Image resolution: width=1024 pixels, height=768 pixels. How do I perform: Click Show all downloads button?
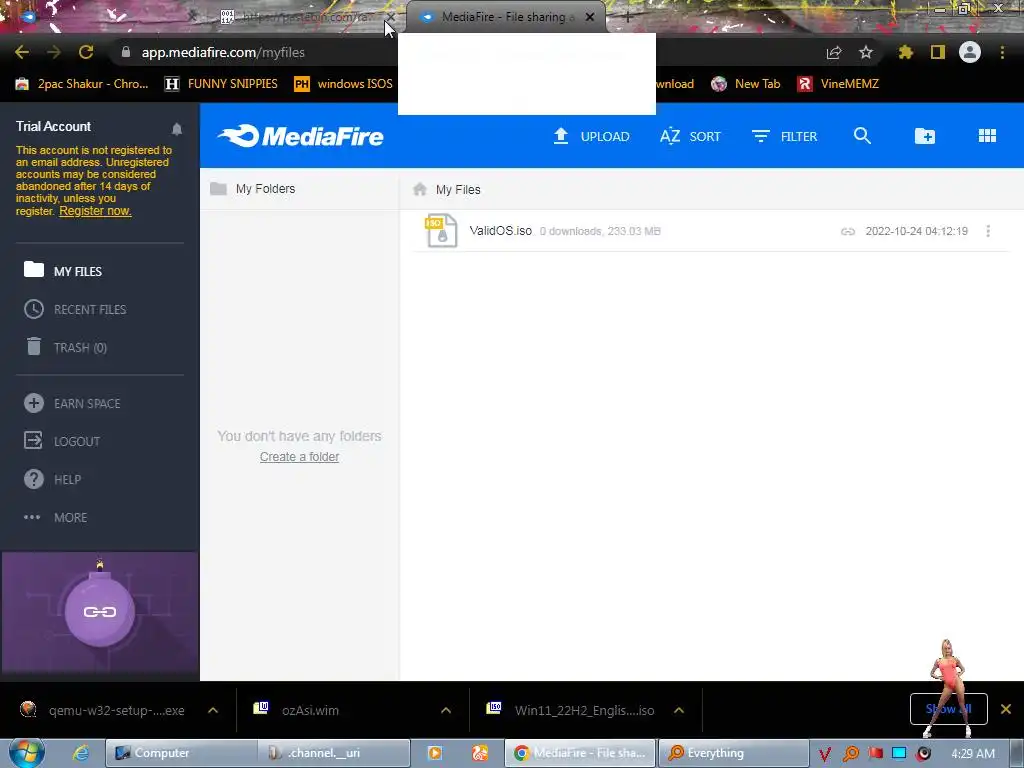pos(948,709)
